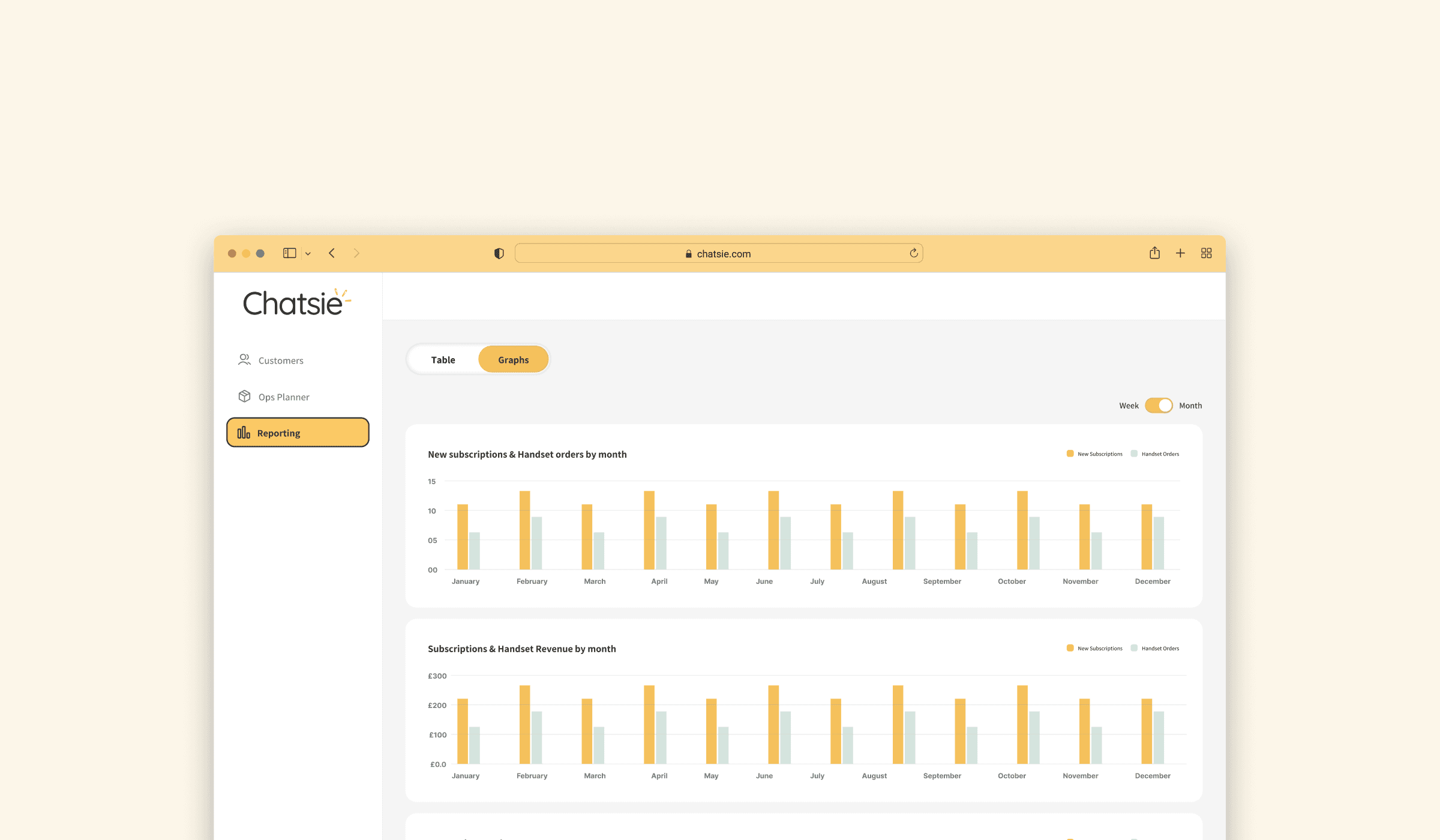Click the browser sidebar toggle icon
Viewport: 1440px width, 840px height.
[290, 253]
